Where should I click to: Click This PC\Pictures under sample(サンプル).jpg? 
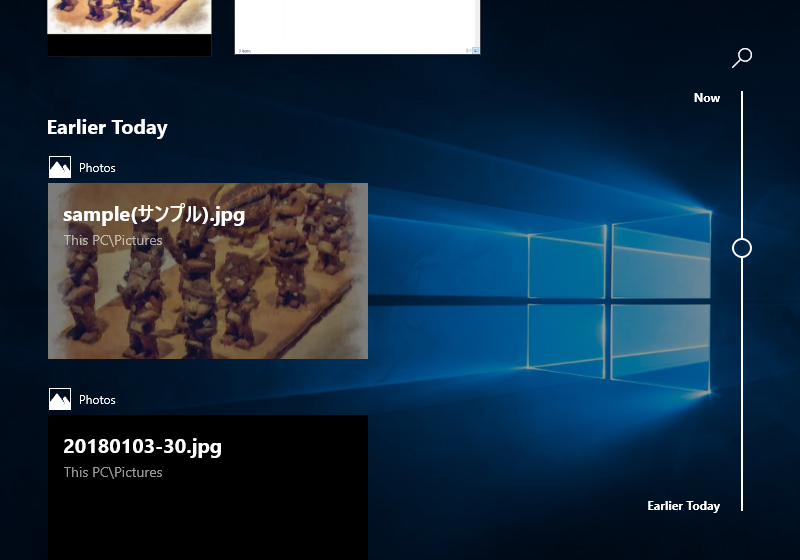pyautogui.click(x=113, y=240)
